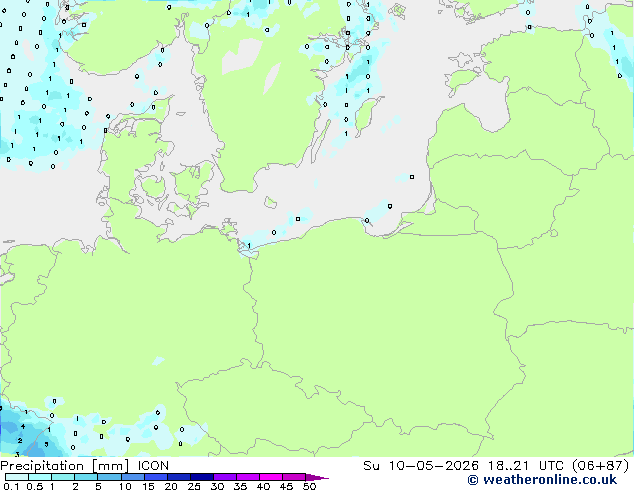The height and width of the screenshot is (490, 634).
Task: Click the 40–45 mm magenta legend swatch
Action: 271,477
